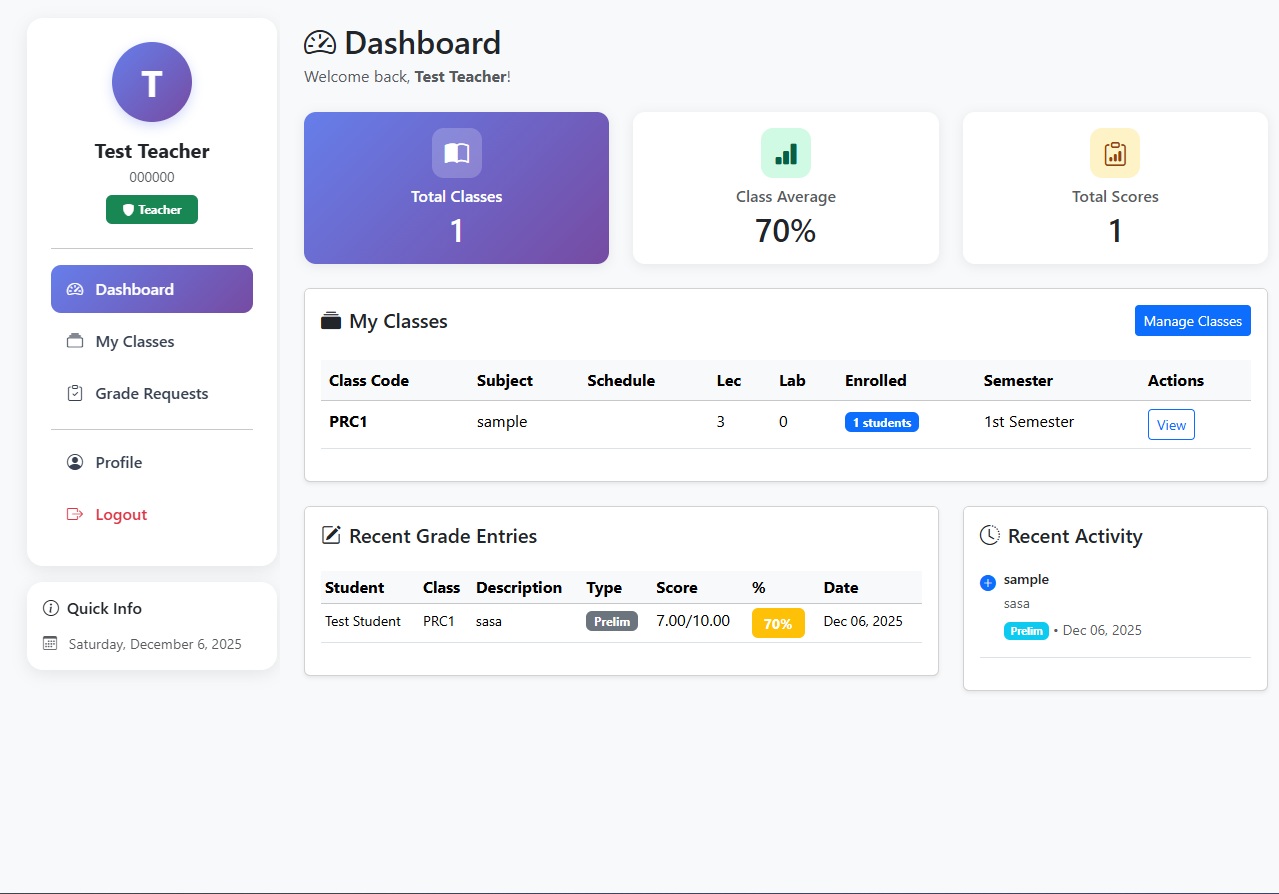Viewport: 1279px width, 894px height.
Task: Open My Classes from the sidebar
Action: (x=135, y=341)
